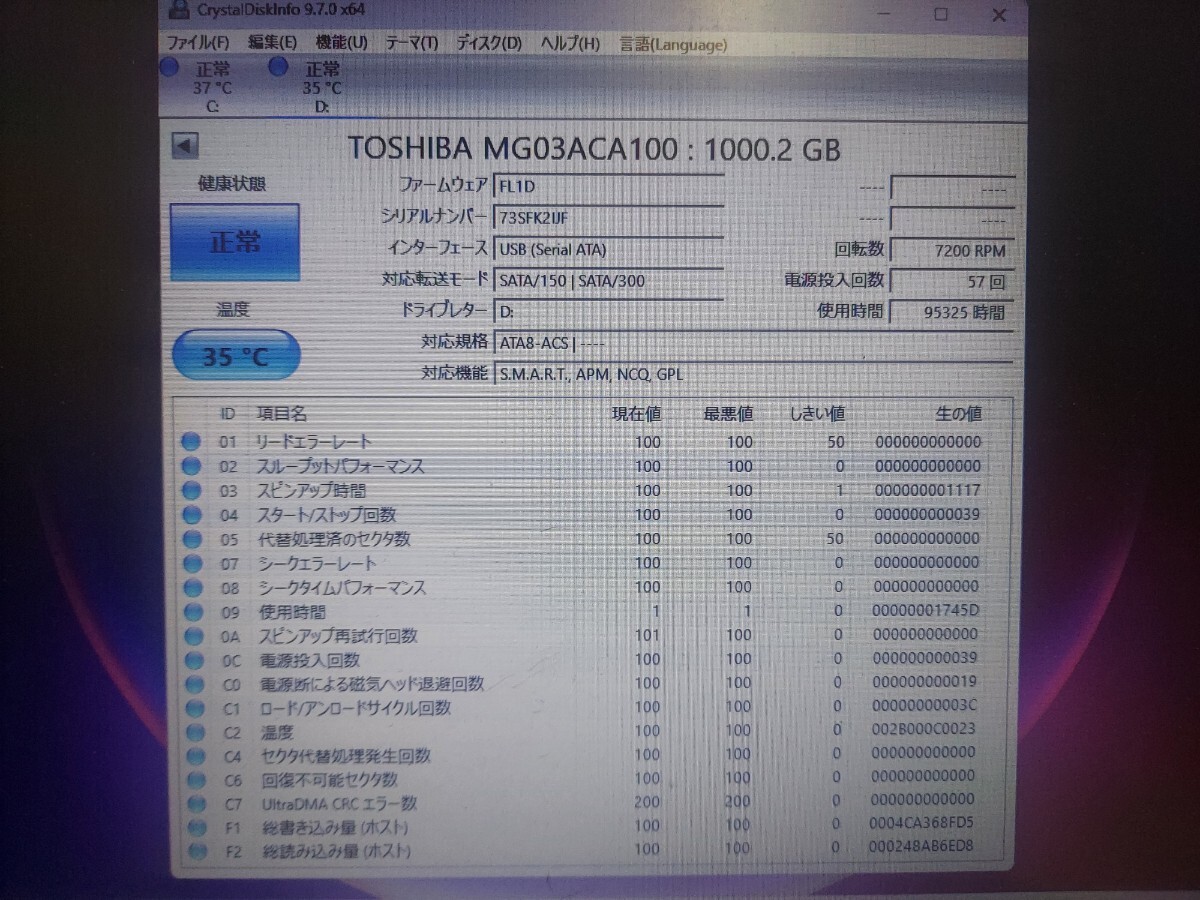This screenshot has width=1200, height=900.
Task: Click the status circle for ID 01
Action: click(x=191, y=442)
